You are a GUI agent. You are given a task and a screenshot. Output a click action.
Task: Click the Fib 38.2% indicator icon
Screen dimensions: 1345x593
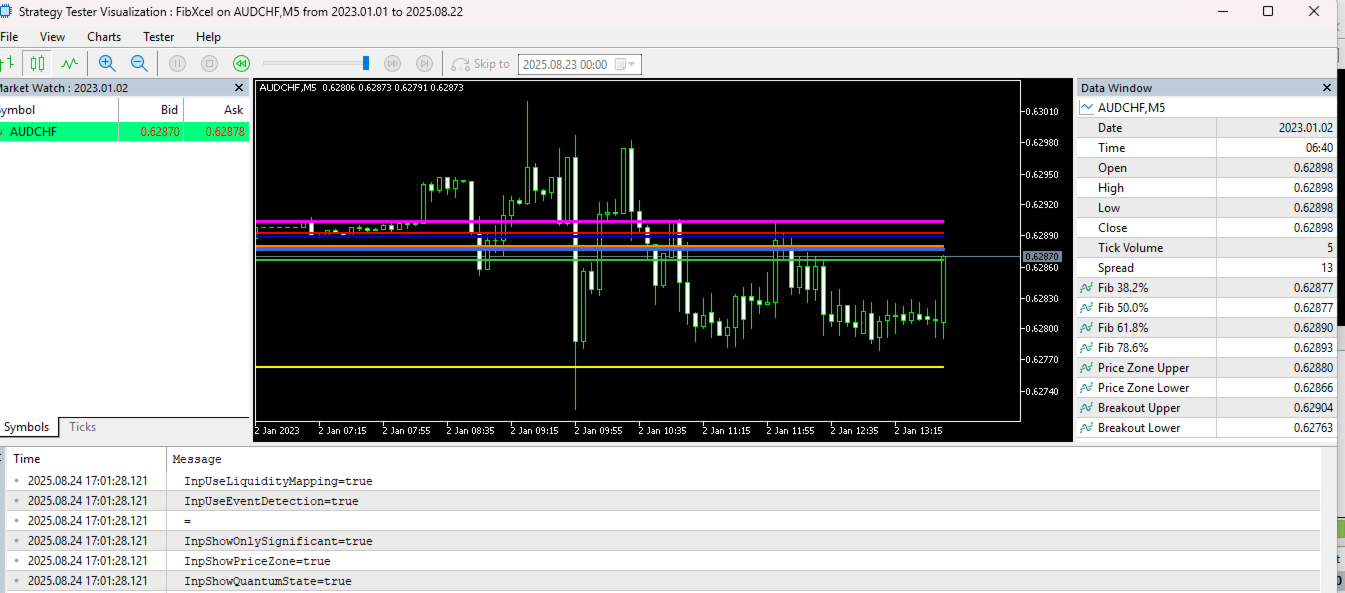point(1086,288)
